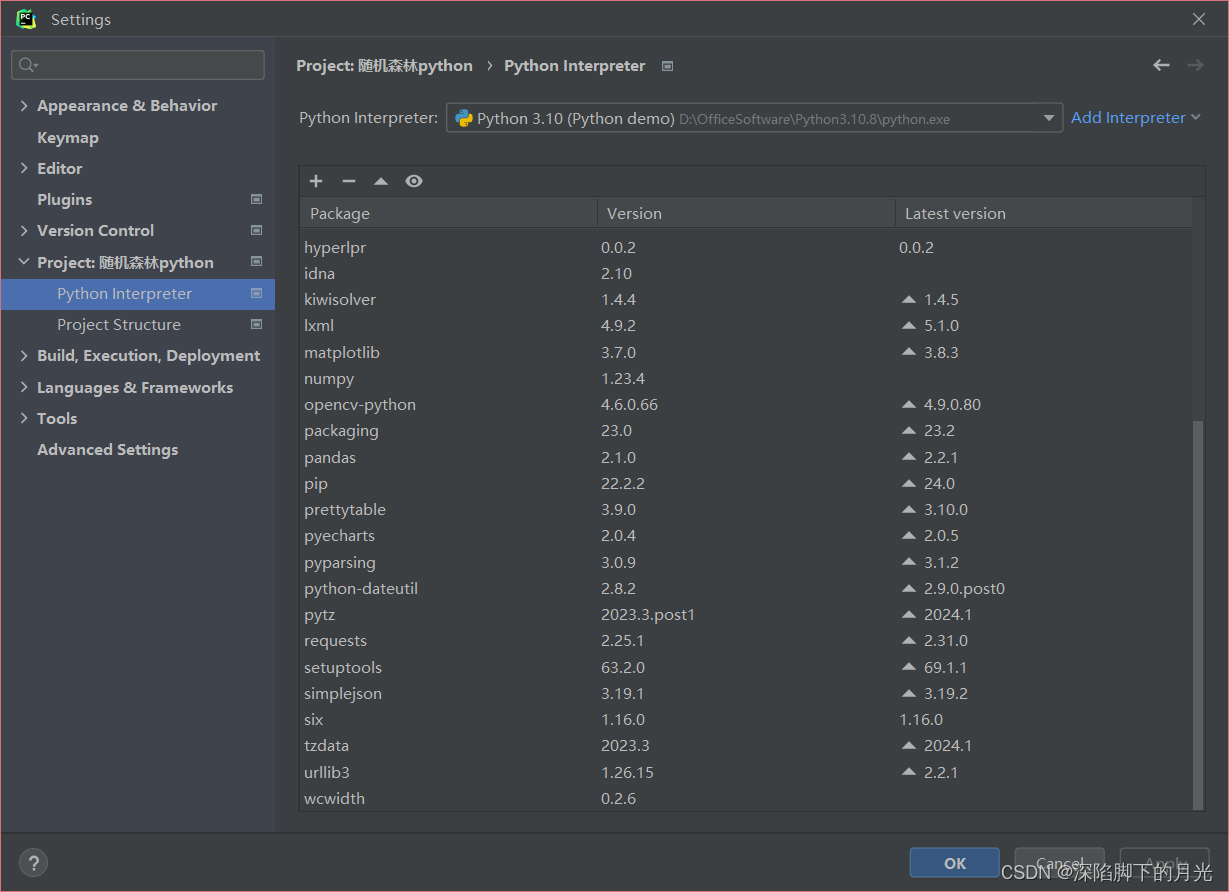Click the back navigation arrow
Screen dimensions: 1229x892
click(1161, 65)
